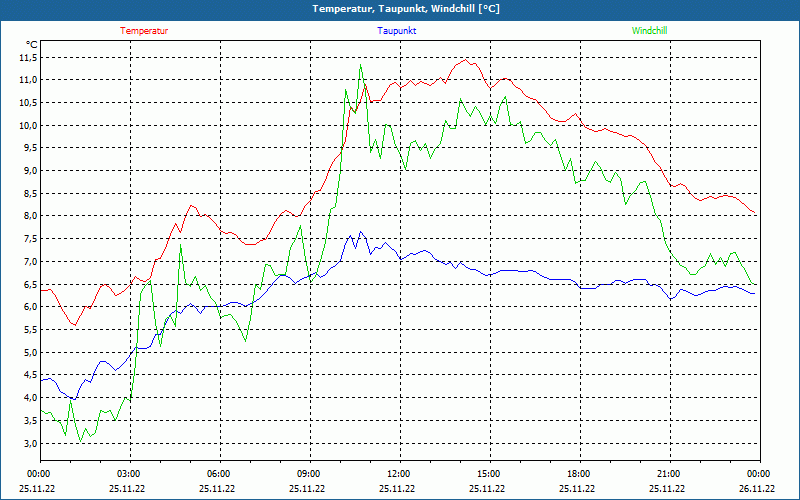Click the 7,5 y-axis value
The image size is (800, 500).
tap(30, 239)
